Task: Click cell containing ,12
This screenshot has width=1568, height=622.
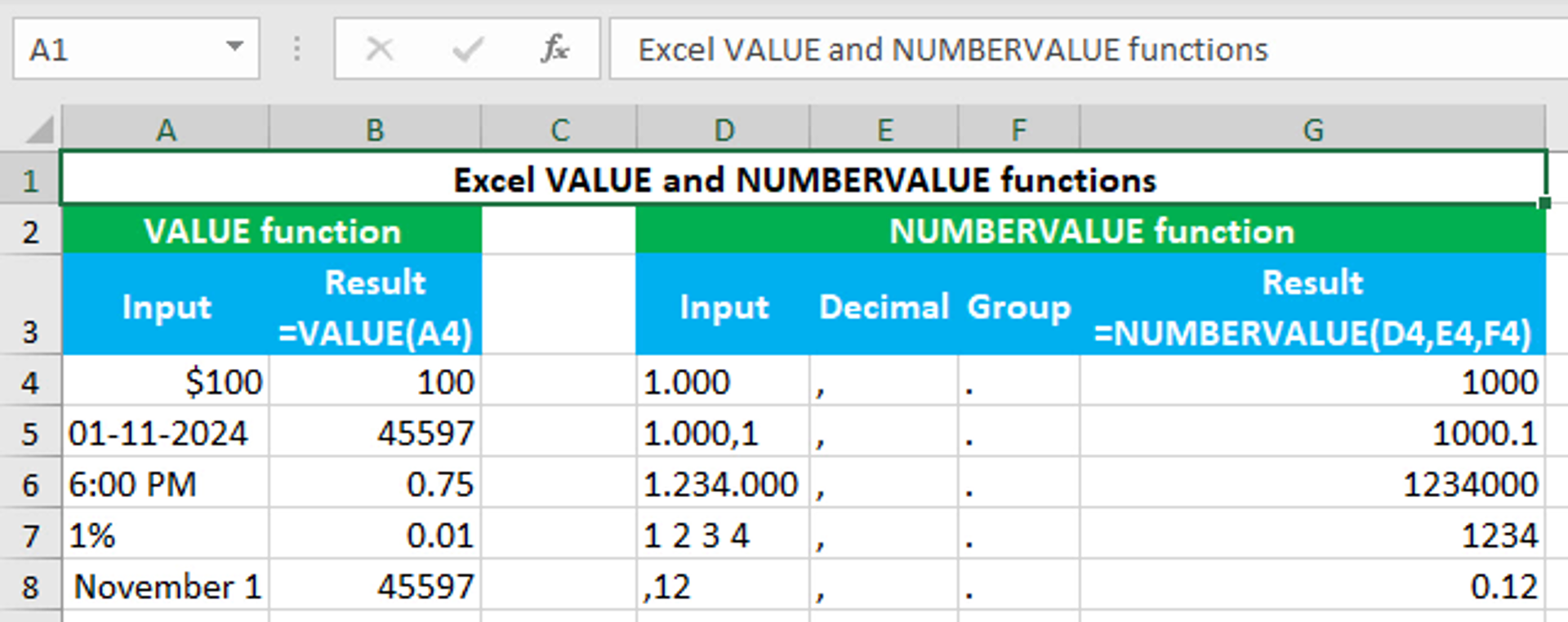Action: [724, 586]
